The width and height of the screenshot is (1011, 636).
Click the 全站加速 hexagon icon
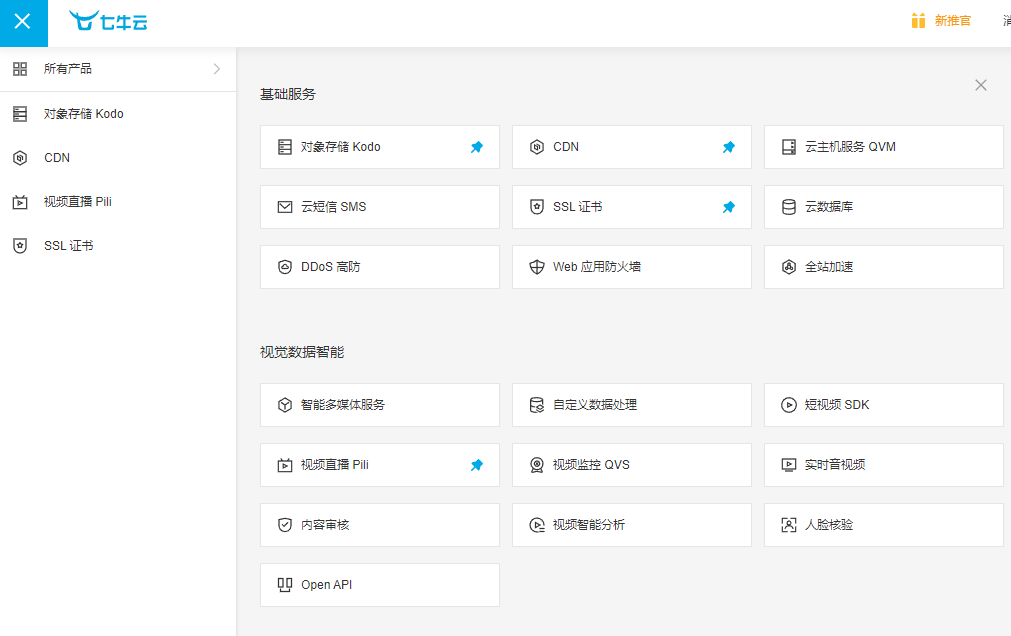[789, 267]
